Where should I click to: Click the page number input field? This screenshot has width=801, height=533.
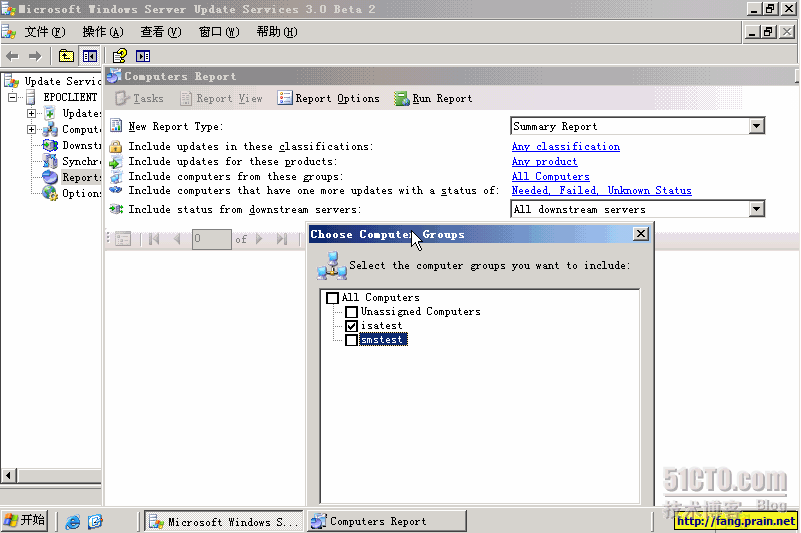tap(211, 239)
